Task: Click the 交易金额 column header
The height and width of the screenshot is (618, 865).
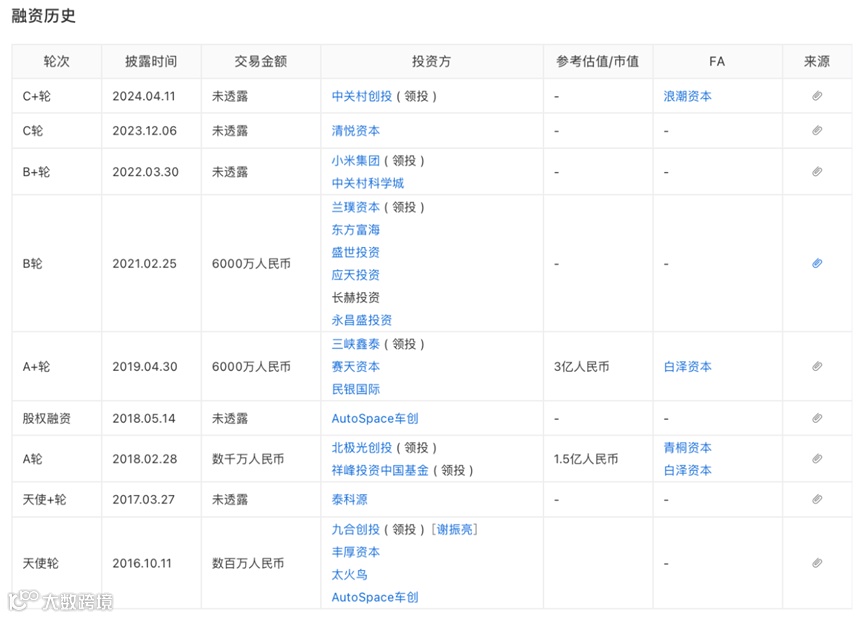Action: pyautogui.click(x=260, y=61)
